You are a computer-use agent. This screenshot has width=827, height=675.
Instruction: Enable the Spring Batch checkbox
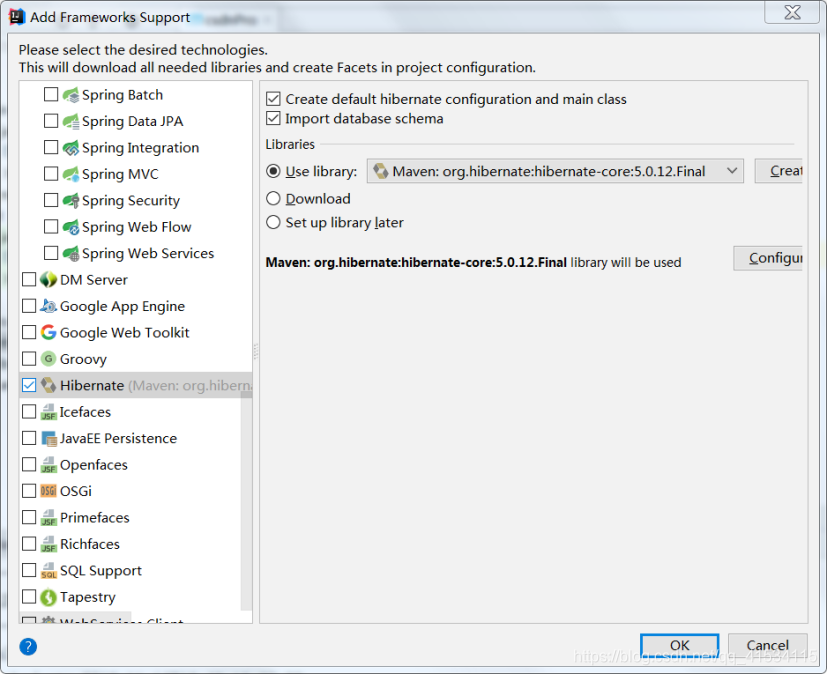[51, 94]
